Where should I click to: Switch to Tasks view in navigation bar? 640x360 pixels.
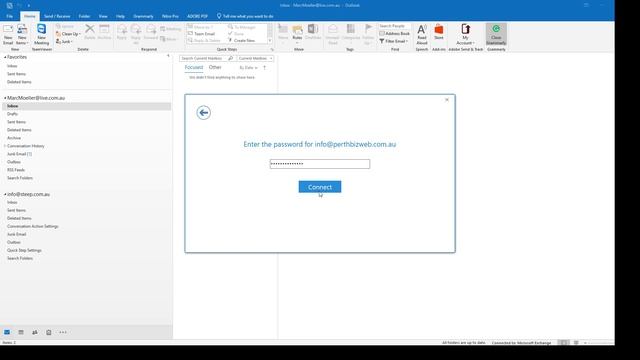(x=49, y=332)
